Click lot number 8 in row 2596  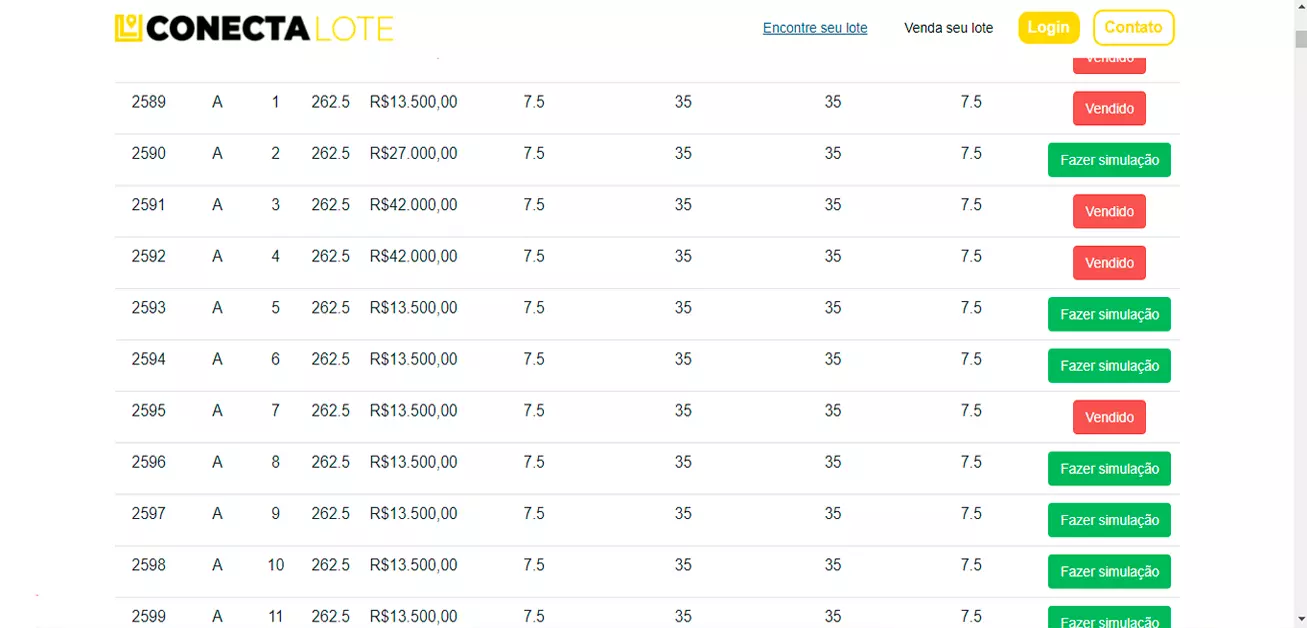(276, 462)
